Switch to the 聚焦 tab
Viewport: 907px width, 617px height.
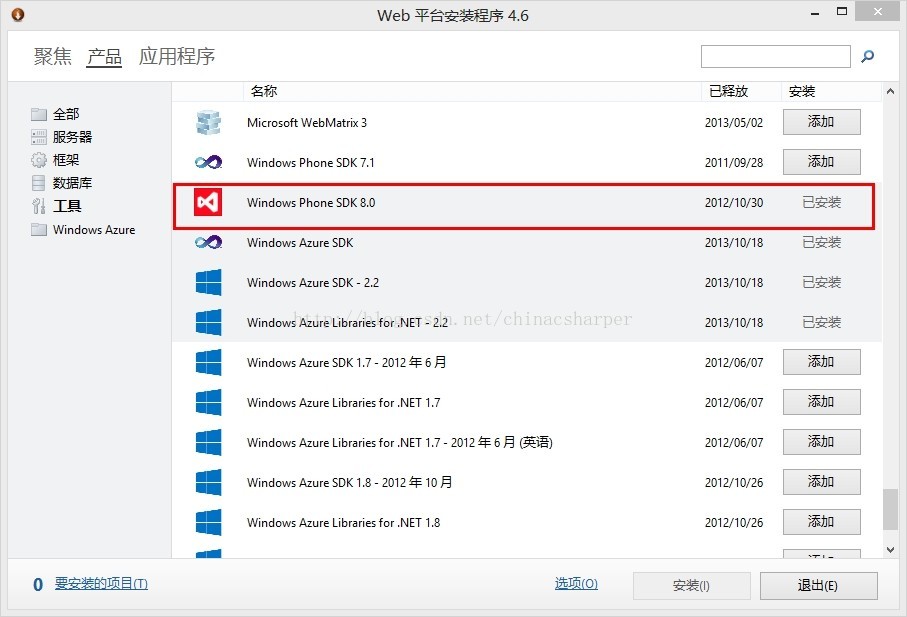tap(53, 56)
